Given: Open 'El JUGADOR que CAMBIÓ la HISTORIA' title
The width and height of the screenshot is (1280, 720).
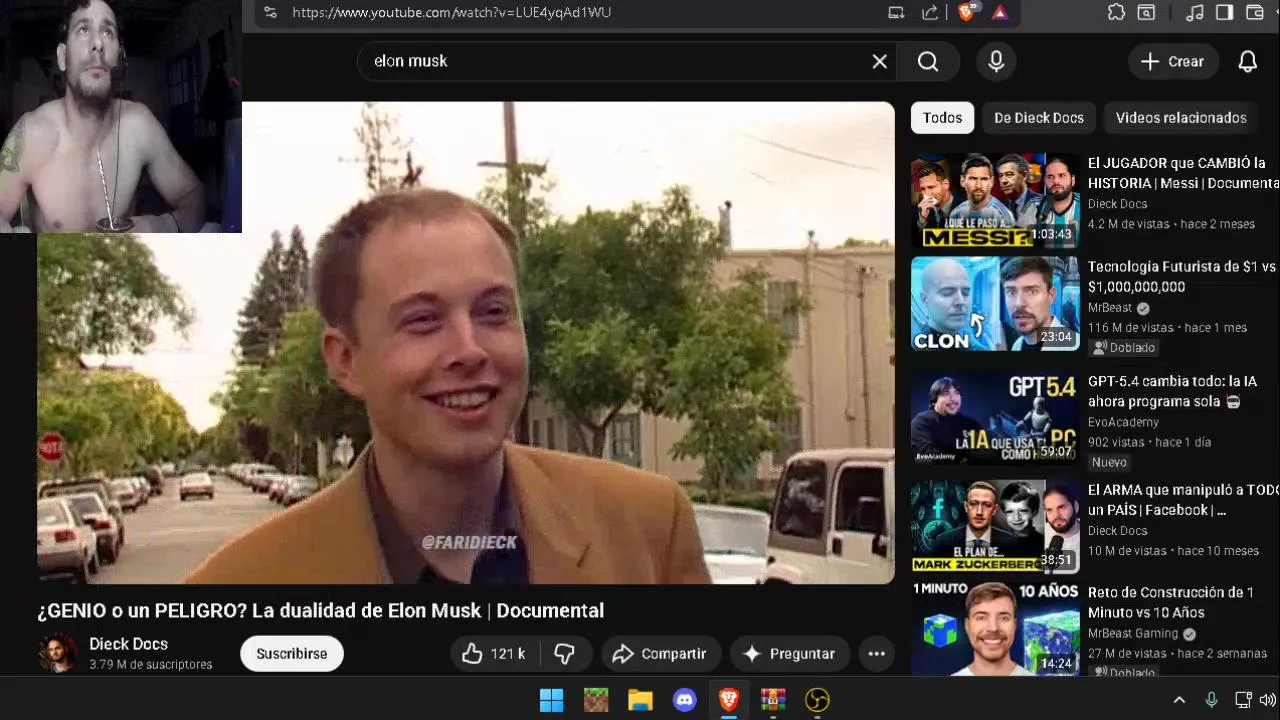Looking at the screenshot, I should click(1183, 173).
